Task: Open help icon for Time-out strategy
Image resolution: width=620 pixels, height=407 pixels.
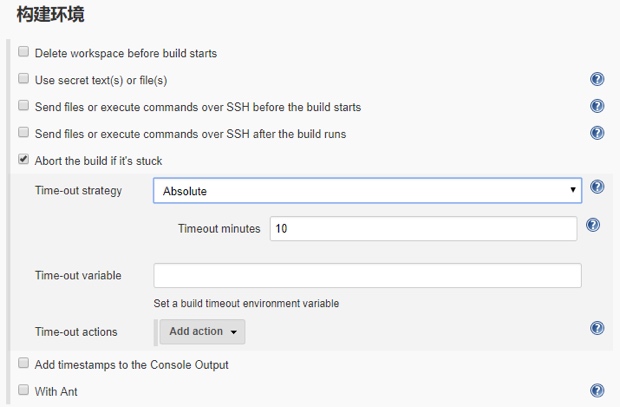Action: [597, 187]
